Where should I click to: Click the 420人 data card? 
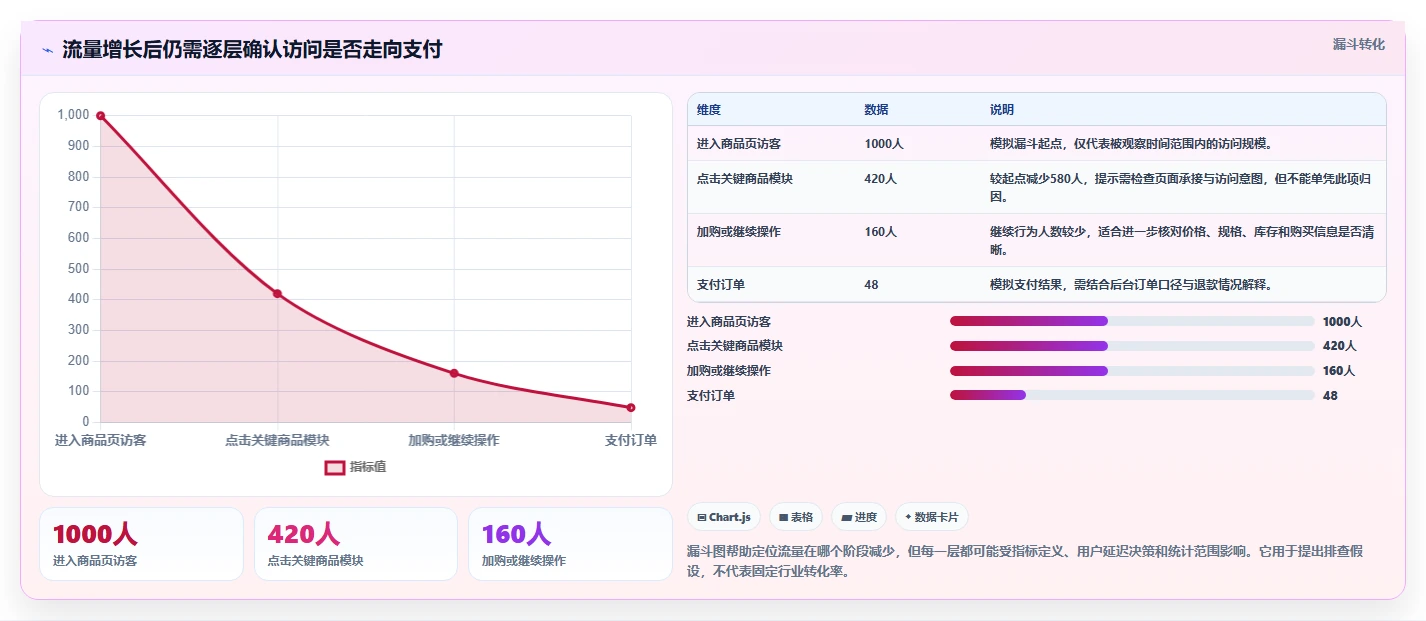coord(356,544)
